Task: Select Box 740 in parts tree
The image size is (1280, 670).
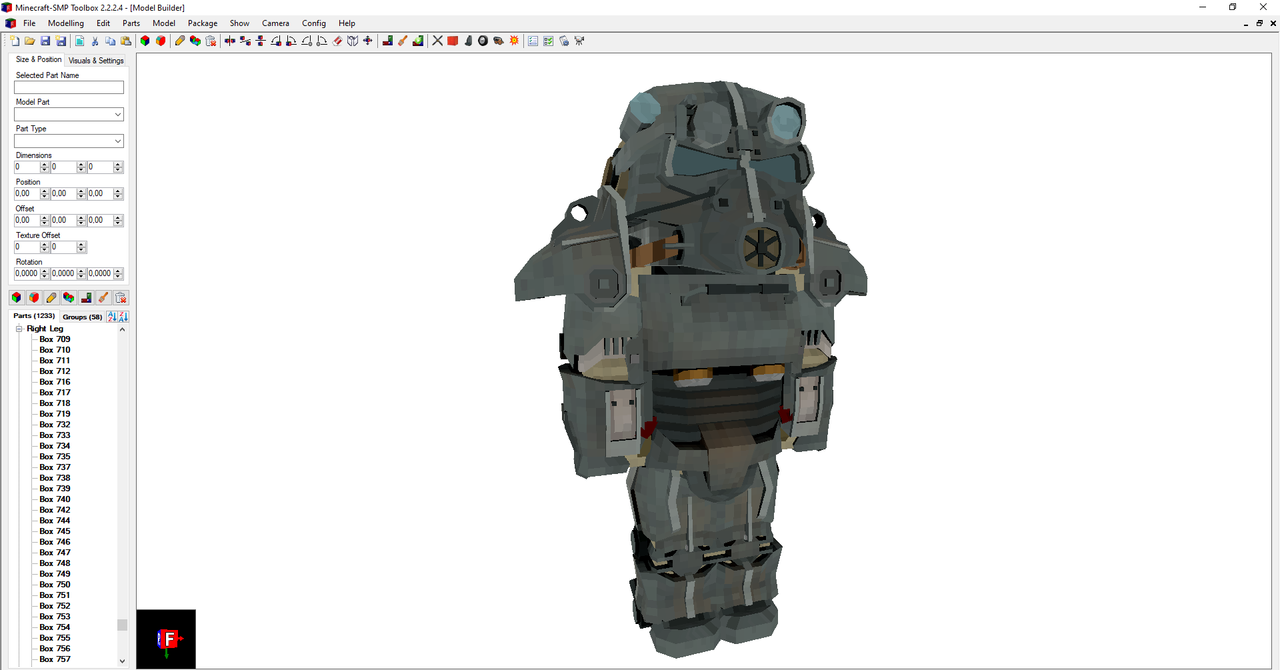Action: pos(55,499)
